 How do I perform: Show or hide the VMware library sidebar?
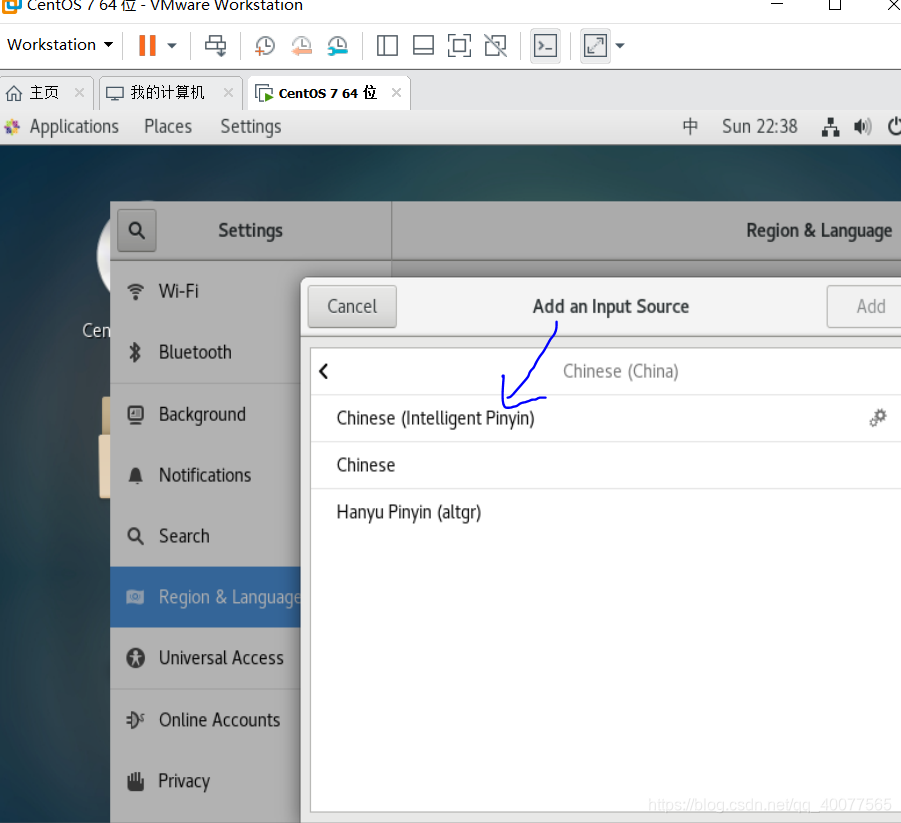pos(387,45)
